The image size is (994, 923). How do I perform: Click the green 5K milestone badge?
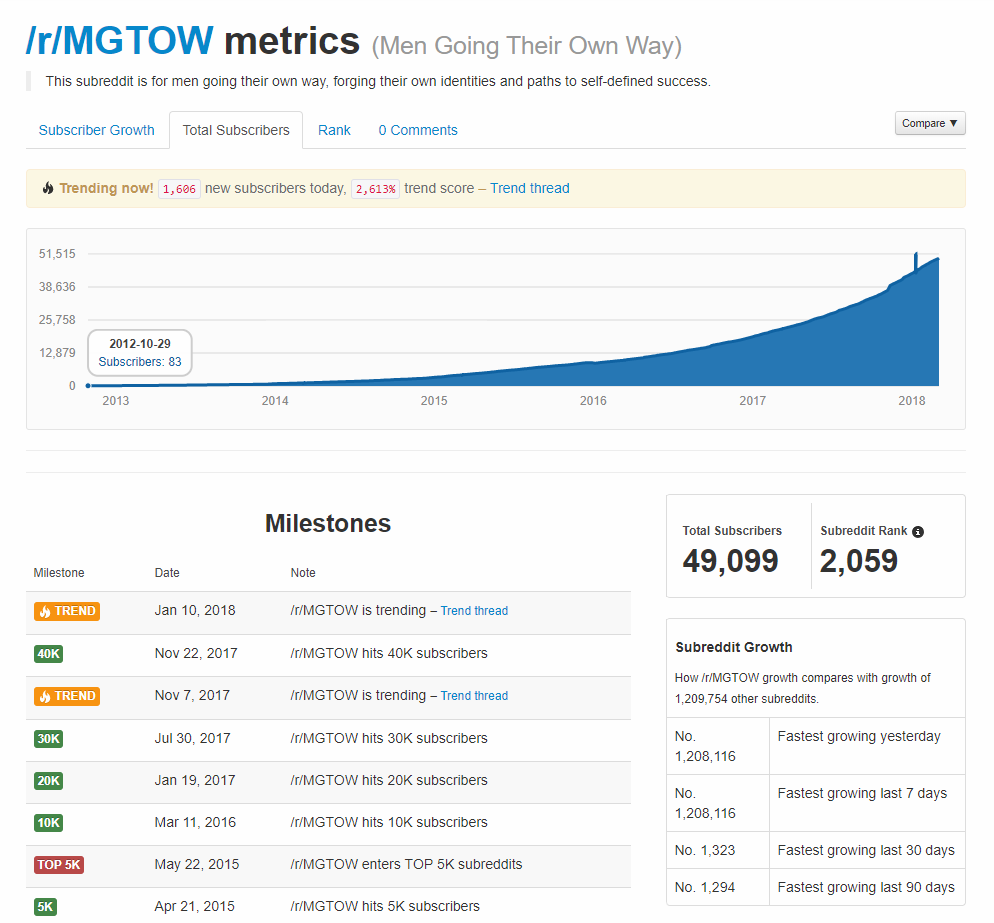point(46,907)
